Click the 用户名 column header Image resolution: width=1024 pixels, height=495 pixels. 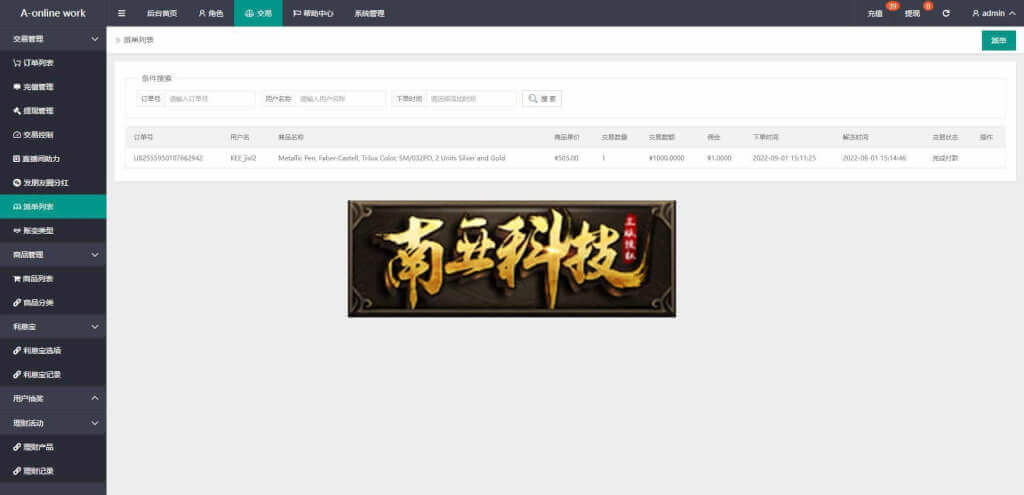click(240, 137)
